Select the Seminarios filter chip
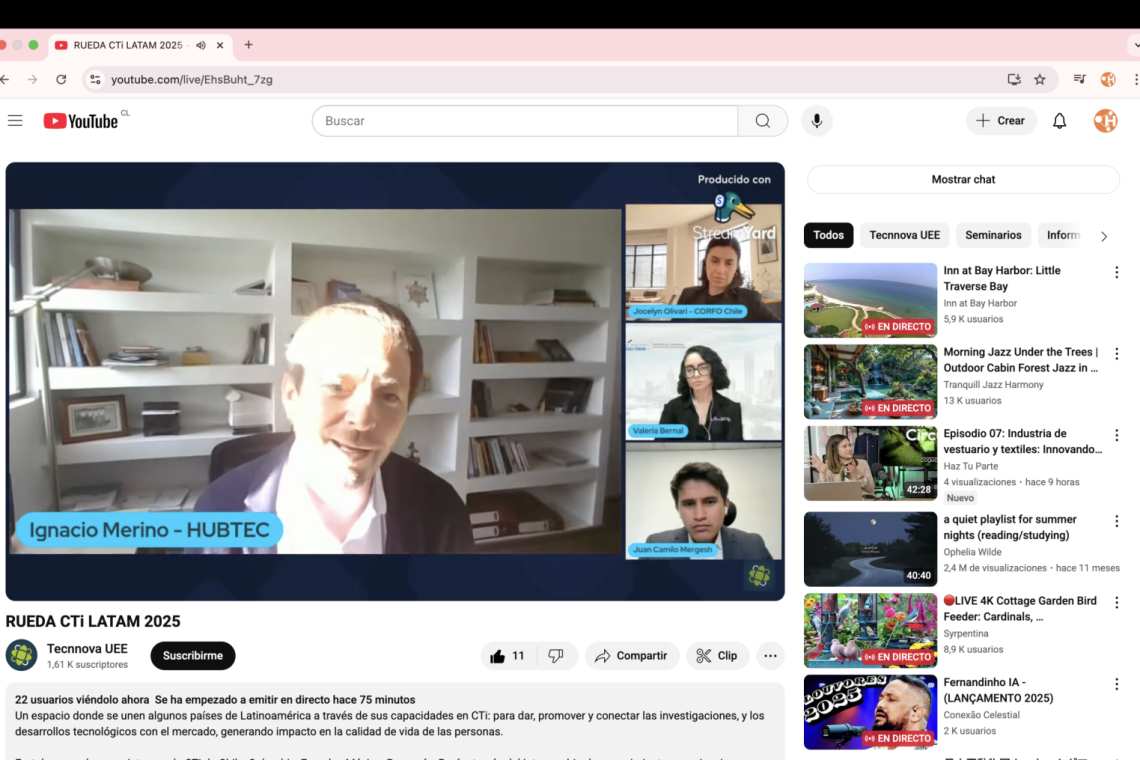Viewport: 1140px width, 760px height. (993, 235)
